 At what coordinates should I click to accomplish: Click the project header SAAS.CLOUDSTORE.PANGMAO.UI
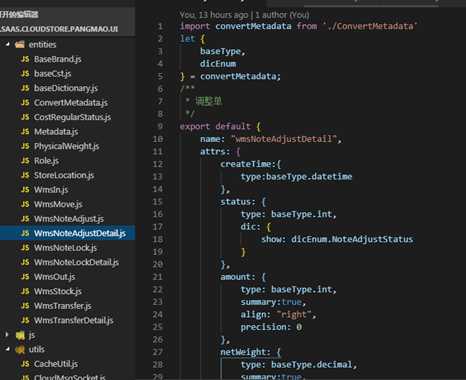pyautogui.click(x=59, y=29)
